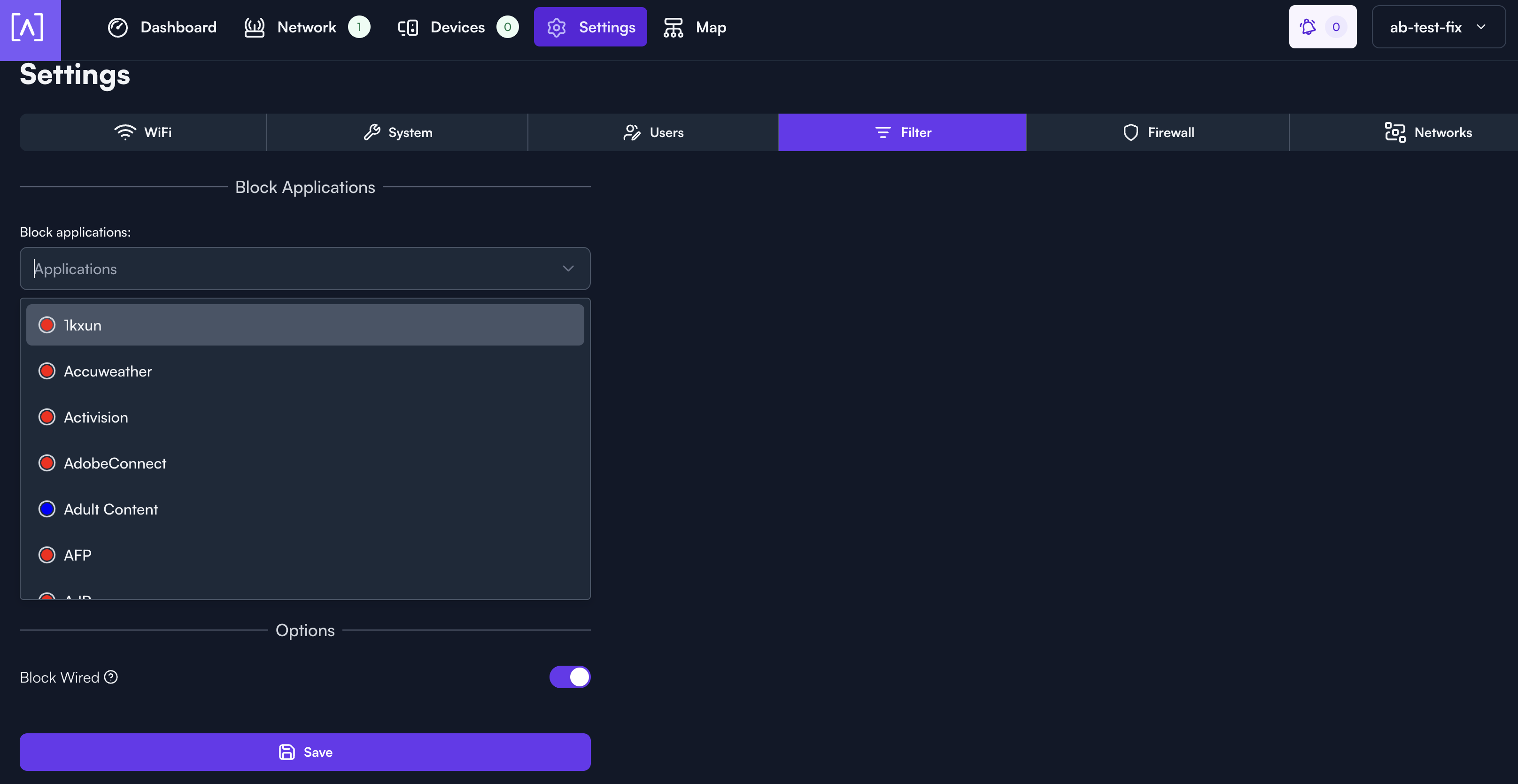Disable the Block Wired toggle
Screen dimensions: 1518x784
point(569,677)
